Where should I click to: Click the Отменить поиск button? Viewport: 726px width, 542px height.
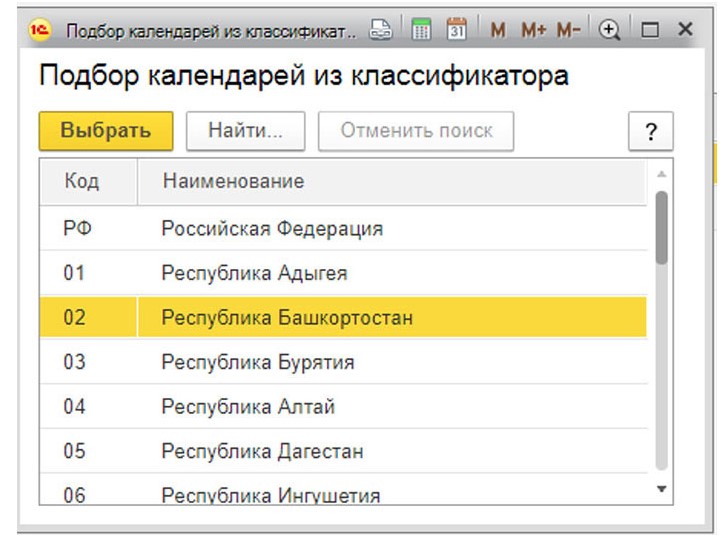pos(415,131)
